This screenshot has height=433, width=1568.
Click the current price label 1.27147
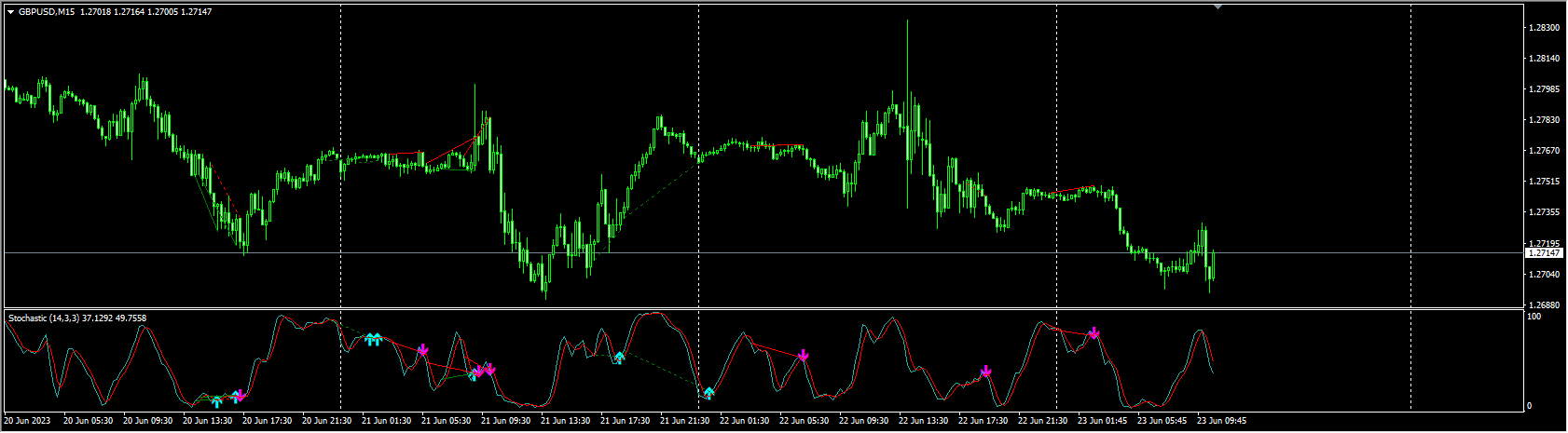[1544, 253]
